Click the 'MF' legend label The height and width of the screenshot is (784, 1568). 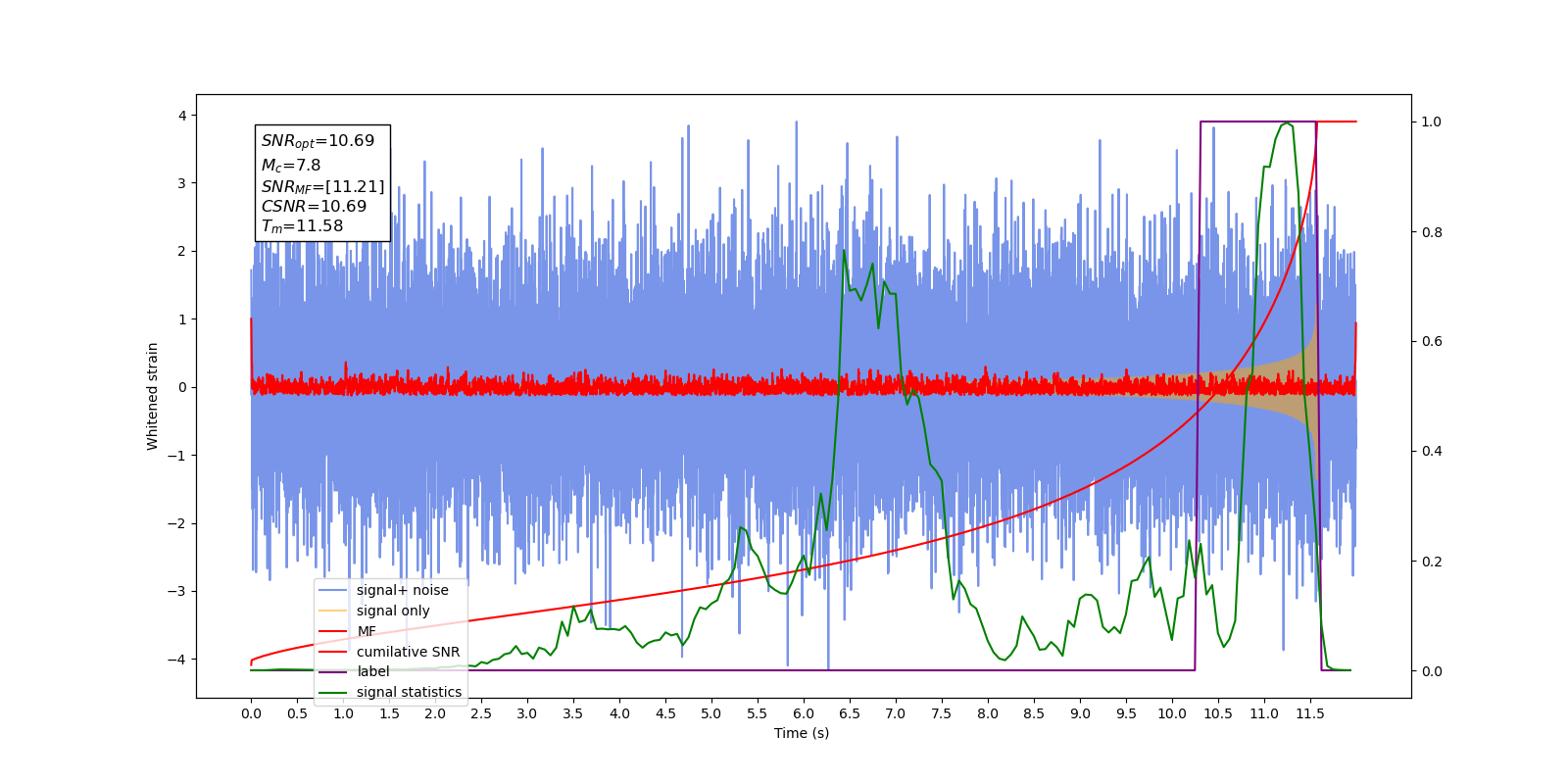point(367,631)
